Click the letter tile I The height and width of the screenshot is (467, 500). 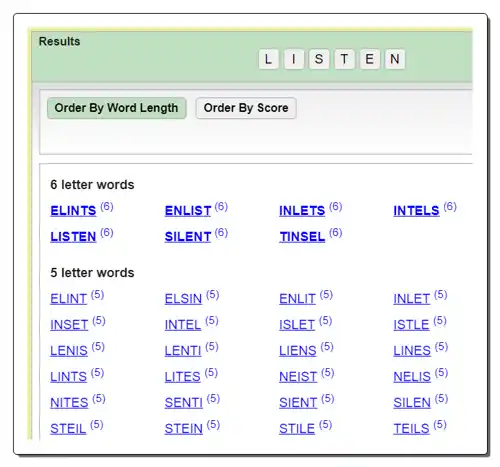click(x=294, y=59)
